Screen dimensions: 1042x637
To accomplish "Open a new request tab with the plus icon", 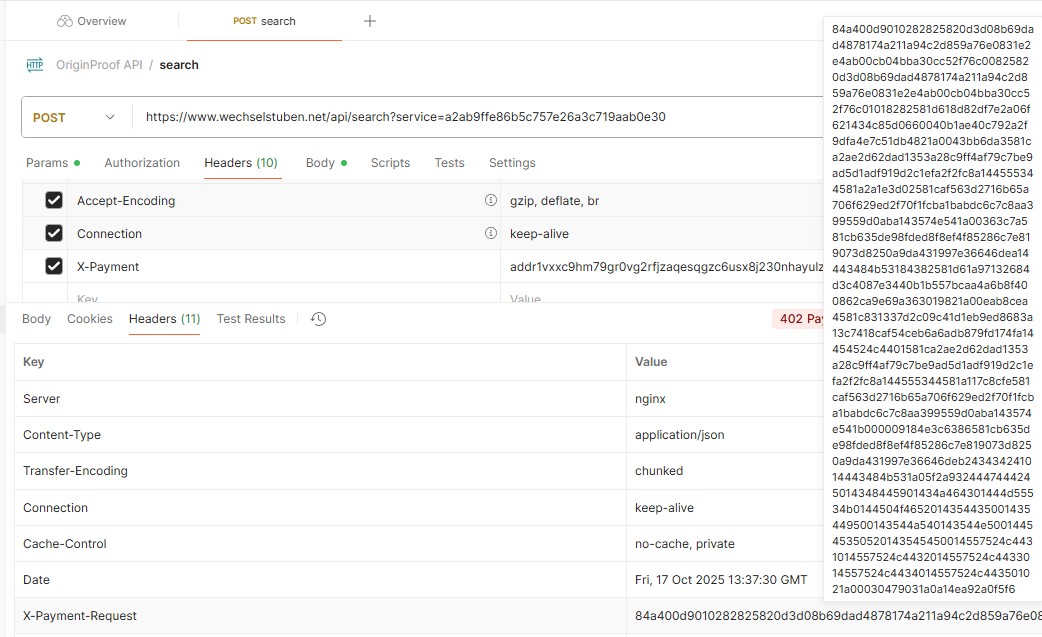I will 370,20.
